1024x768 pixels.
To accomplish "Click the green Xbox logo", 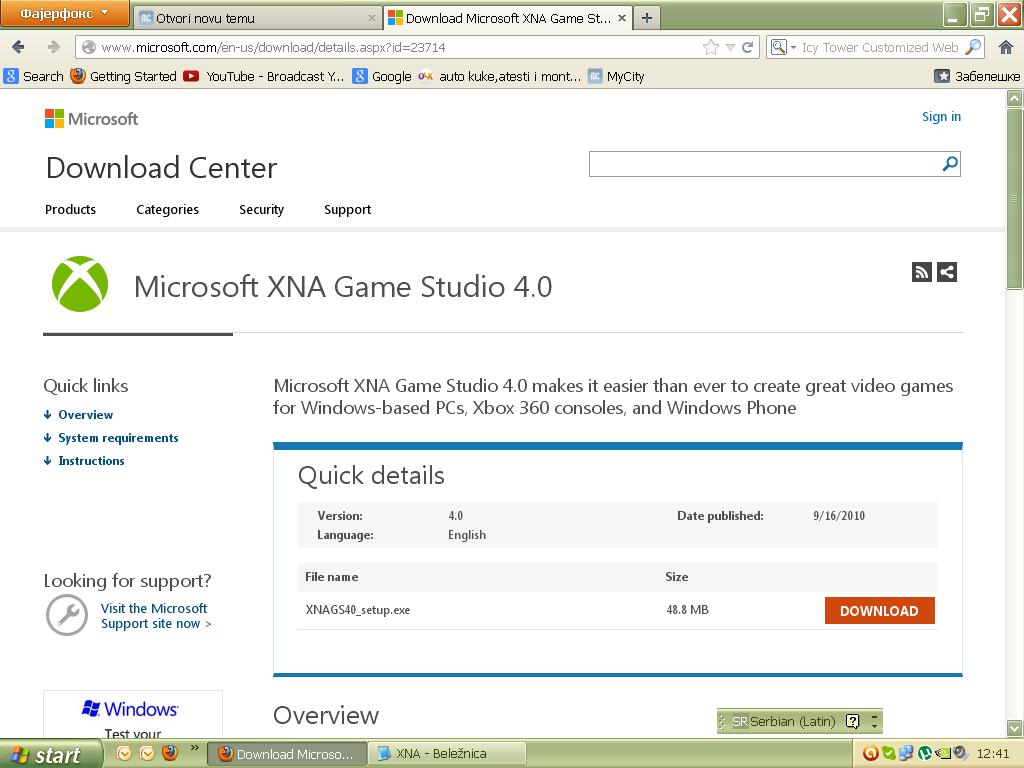I will pyautogui.click(x=80, y=284).
